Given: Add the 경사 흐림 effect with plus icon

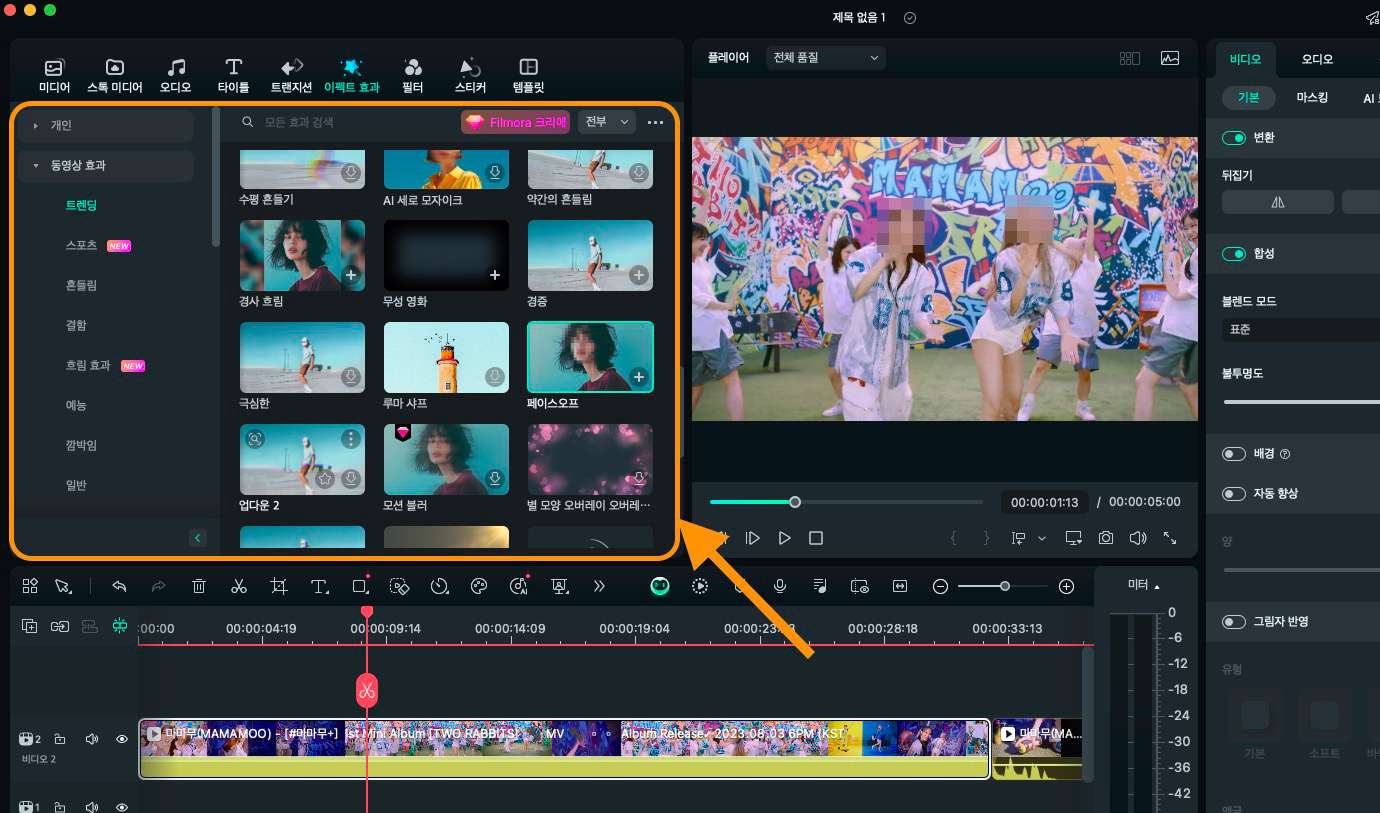Looking at the screenshot, I should [351, 274].
